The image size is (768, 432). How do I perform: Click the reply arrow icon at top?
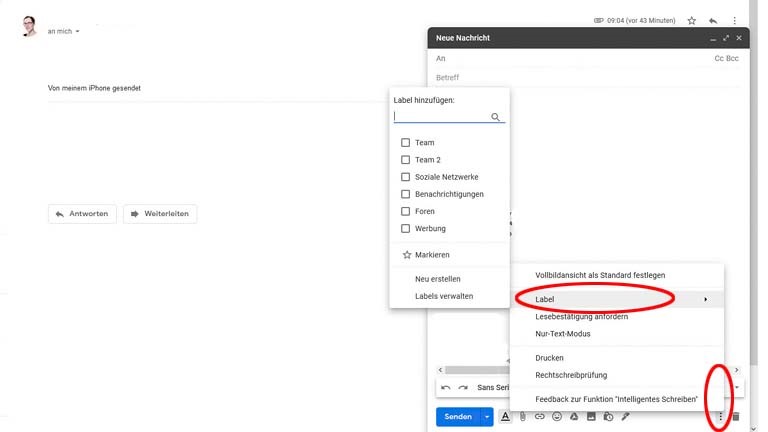(713, 20)
